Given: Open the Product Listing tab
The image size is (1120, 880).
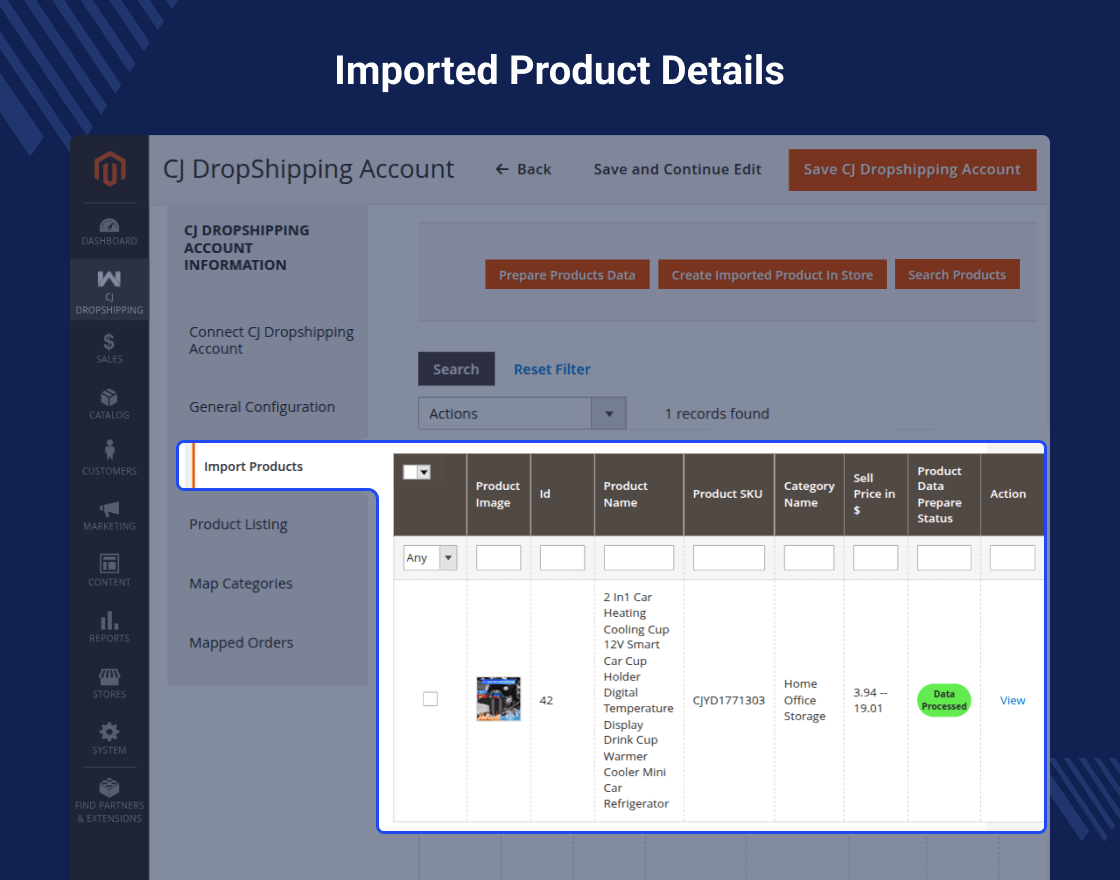Looking at the screenshot, I should [x=239, y=524].
